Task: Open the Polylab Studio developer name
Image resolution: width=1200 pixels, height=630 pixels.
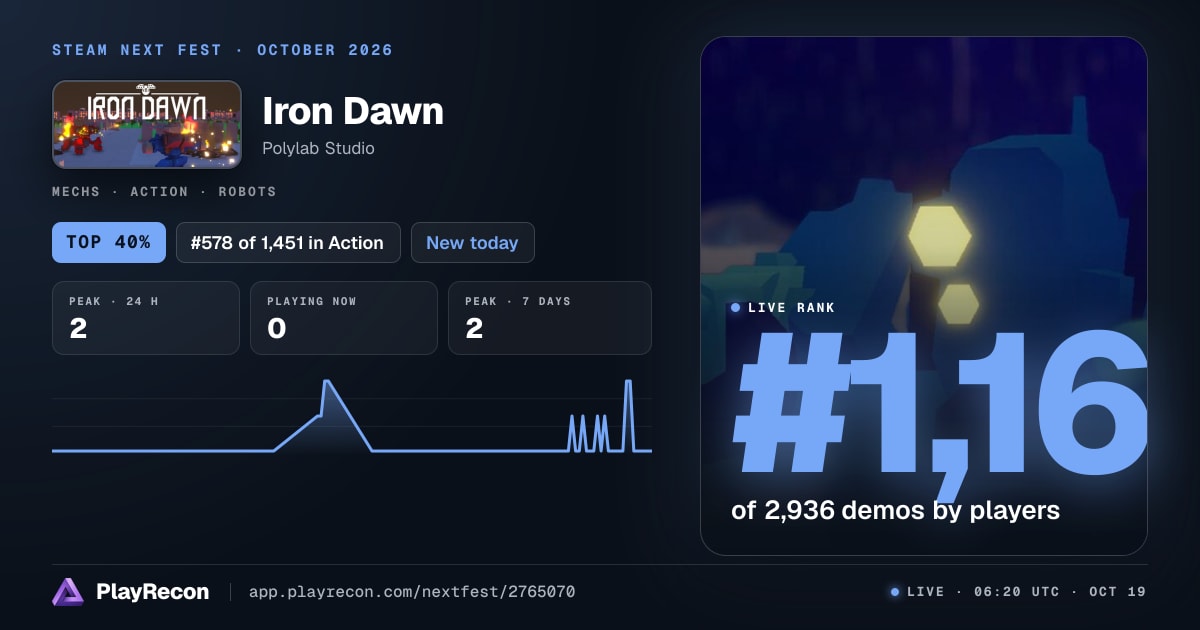Action: [x=318, y=148]
